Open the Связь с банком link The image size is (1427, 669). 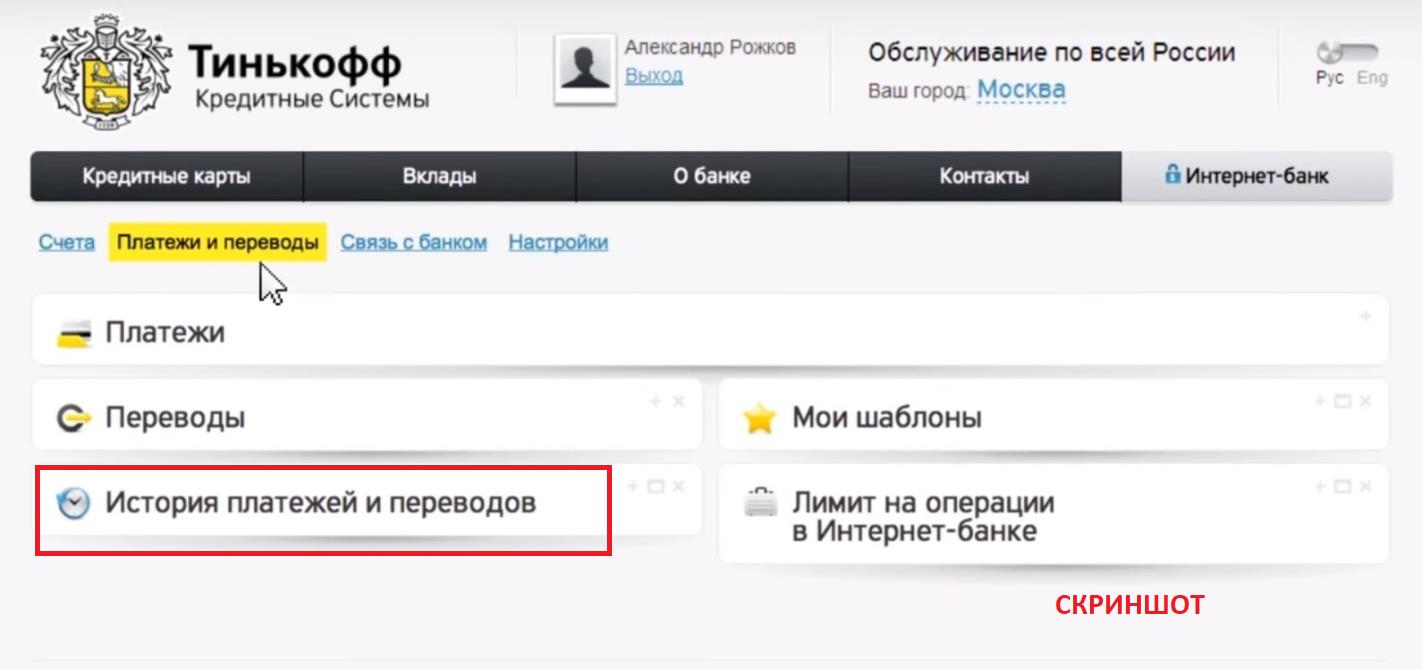(x=414, y=242)
